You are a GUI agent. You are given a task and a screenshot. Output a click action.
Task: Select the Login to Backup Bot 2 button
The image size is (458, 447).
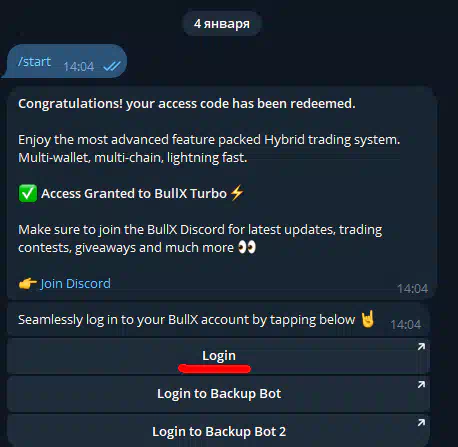(218, 431)
